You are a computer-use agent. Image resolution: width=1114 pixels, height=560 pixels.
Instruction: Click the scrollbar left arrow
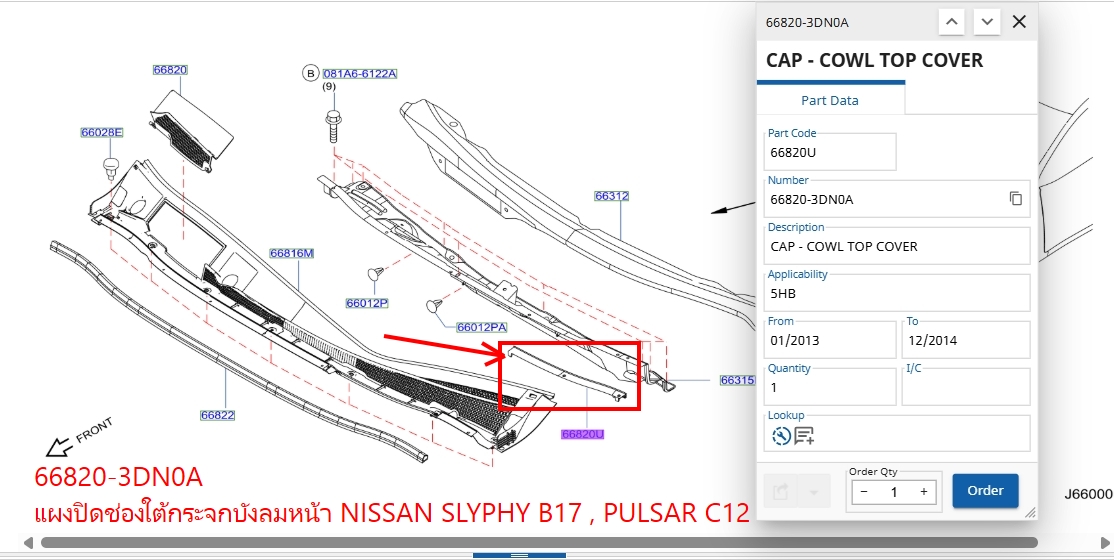click(28, 543)
